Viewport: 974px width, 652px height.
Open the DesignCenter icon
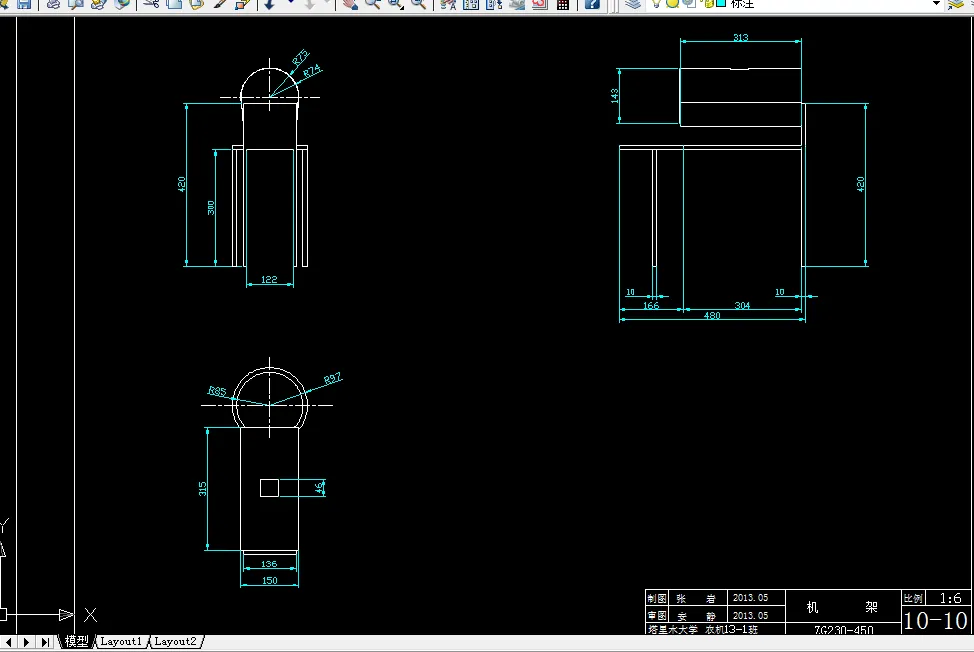pos(471,4)
